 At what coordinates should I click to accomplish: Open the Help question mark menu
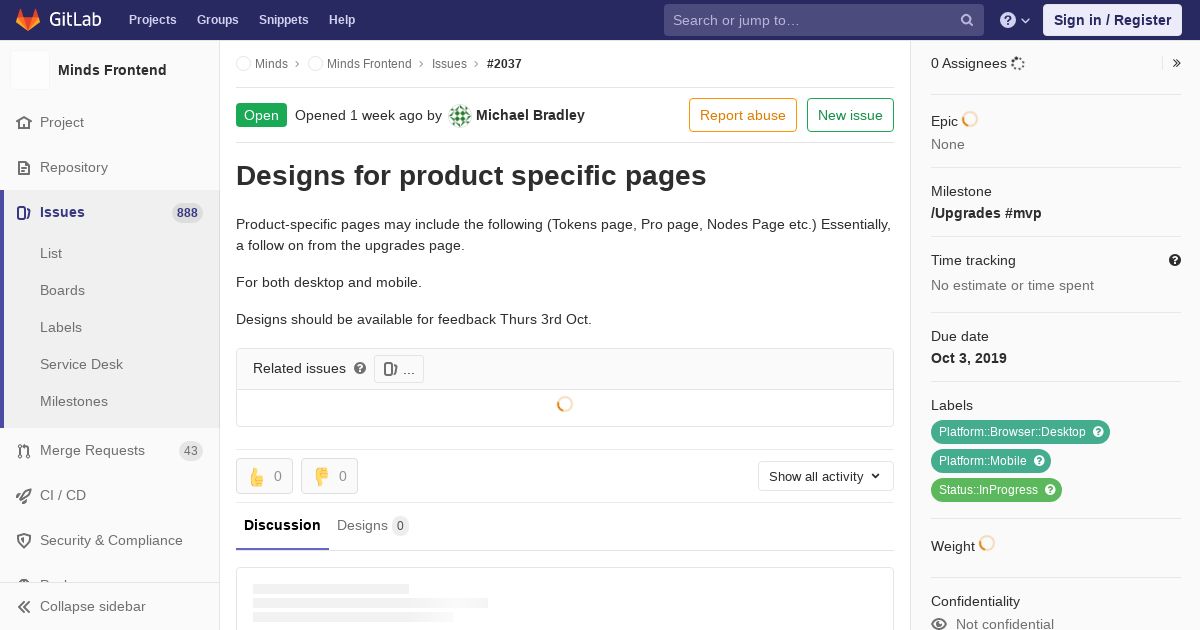pos(1015,20)
